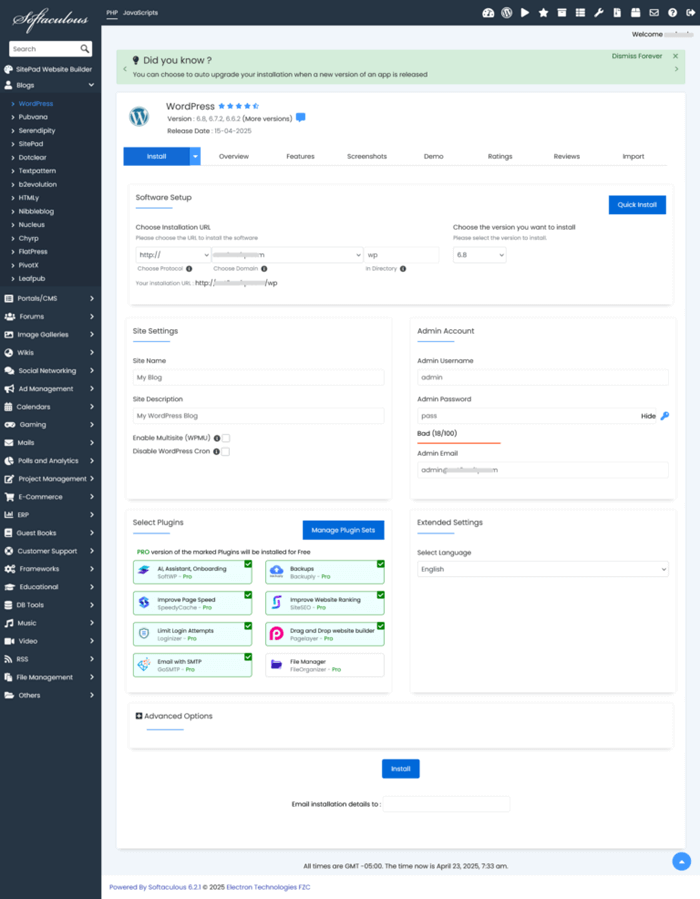Uncheck Drag and Drop Pagelayer plugin
This screenshot has height=899, width=700.
tap(381, 626)
